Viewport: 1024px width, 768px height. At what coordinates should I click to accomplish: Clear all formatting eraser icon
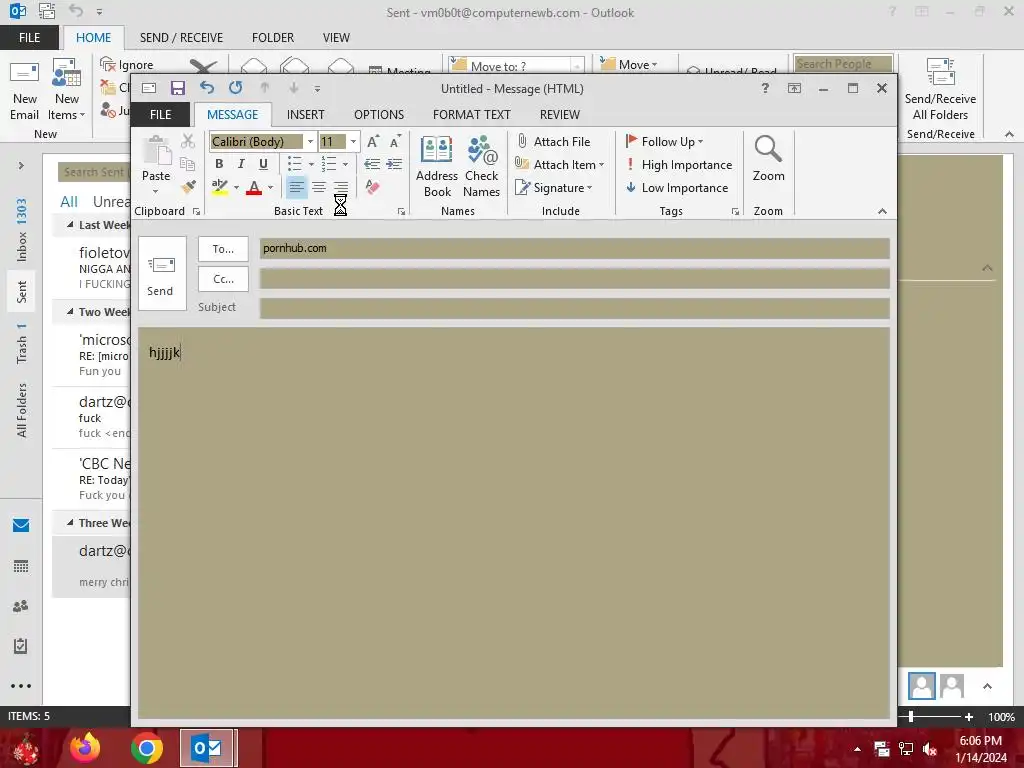coord(372,187)
